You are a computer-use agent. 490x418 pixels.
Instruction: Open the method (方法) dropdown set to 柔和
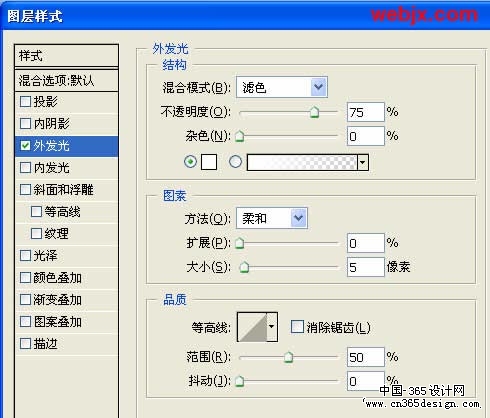(x=272, y=218)
